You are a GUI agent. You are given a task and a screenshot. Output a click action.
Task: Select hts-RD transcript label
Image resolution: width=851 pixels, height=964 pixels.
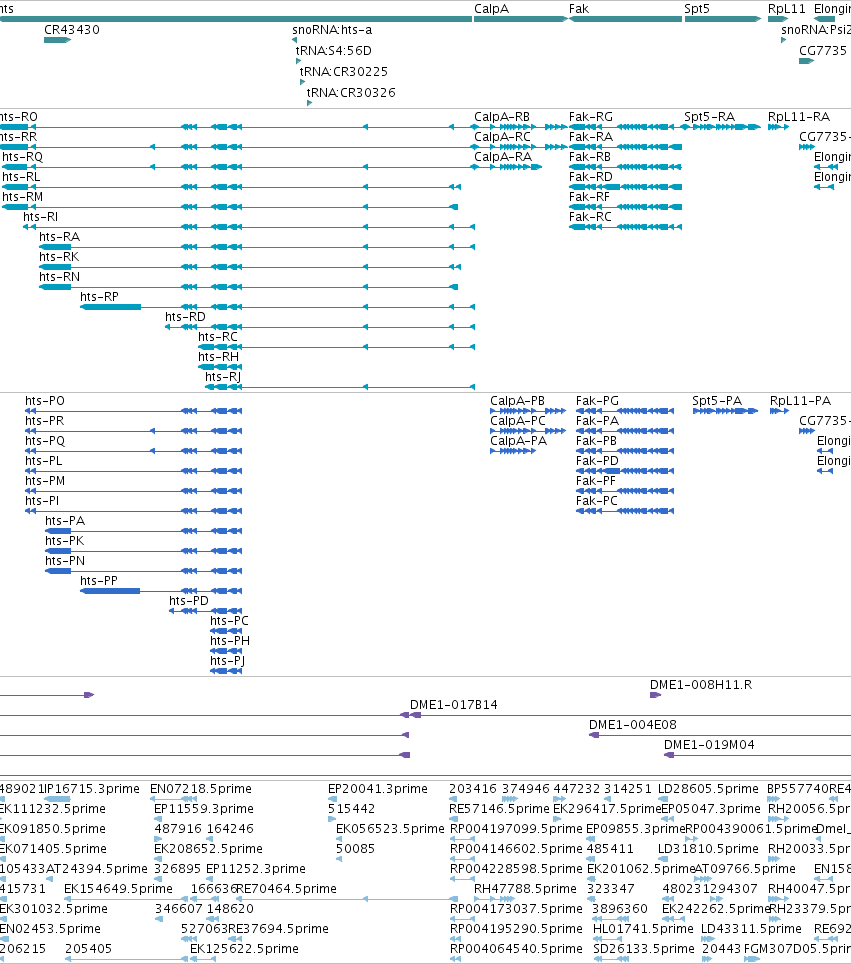coord(185,317)
